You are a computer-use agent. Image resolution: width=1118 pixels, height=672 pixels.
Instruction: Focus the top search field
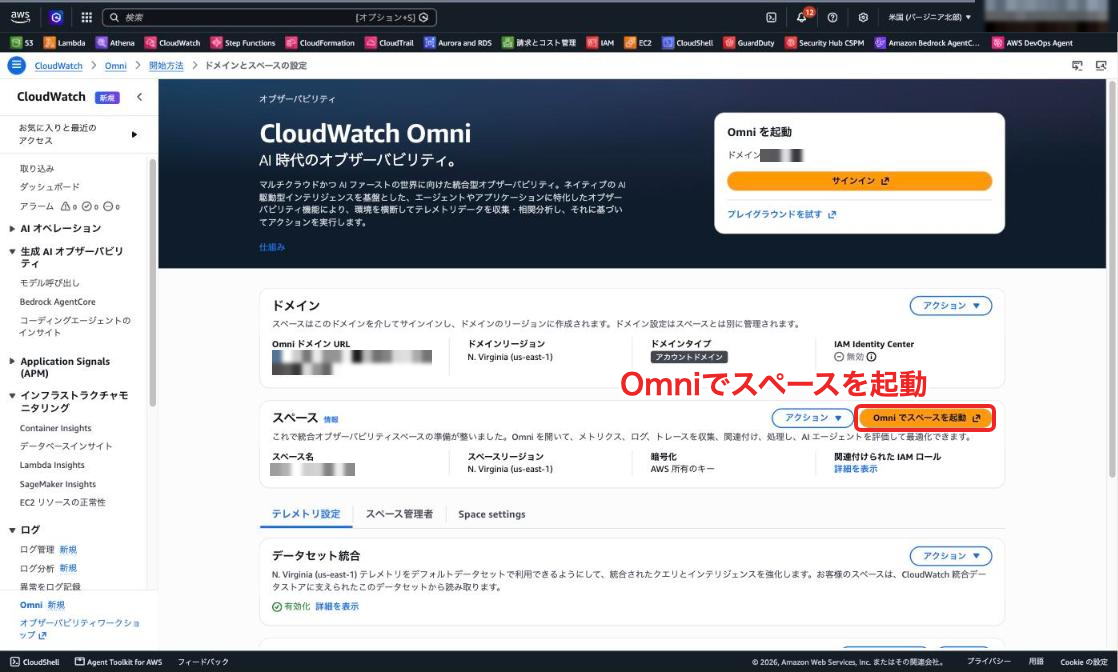click(269, 17)
